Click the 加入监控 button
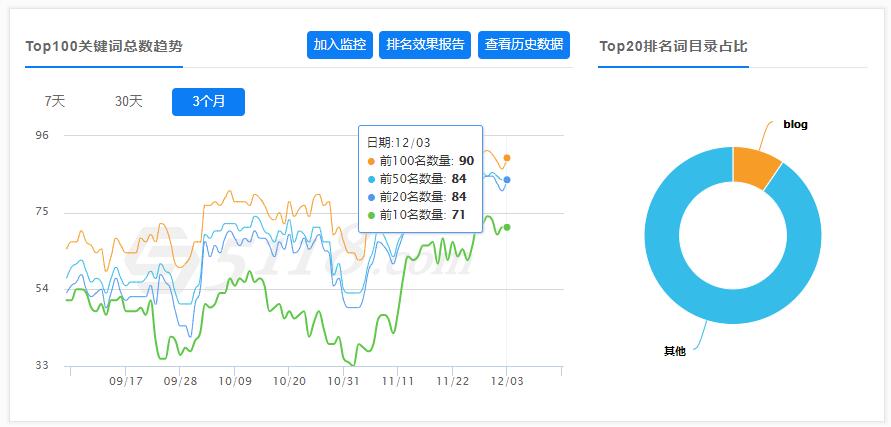 pyautogui.click(x=340, y=45)
